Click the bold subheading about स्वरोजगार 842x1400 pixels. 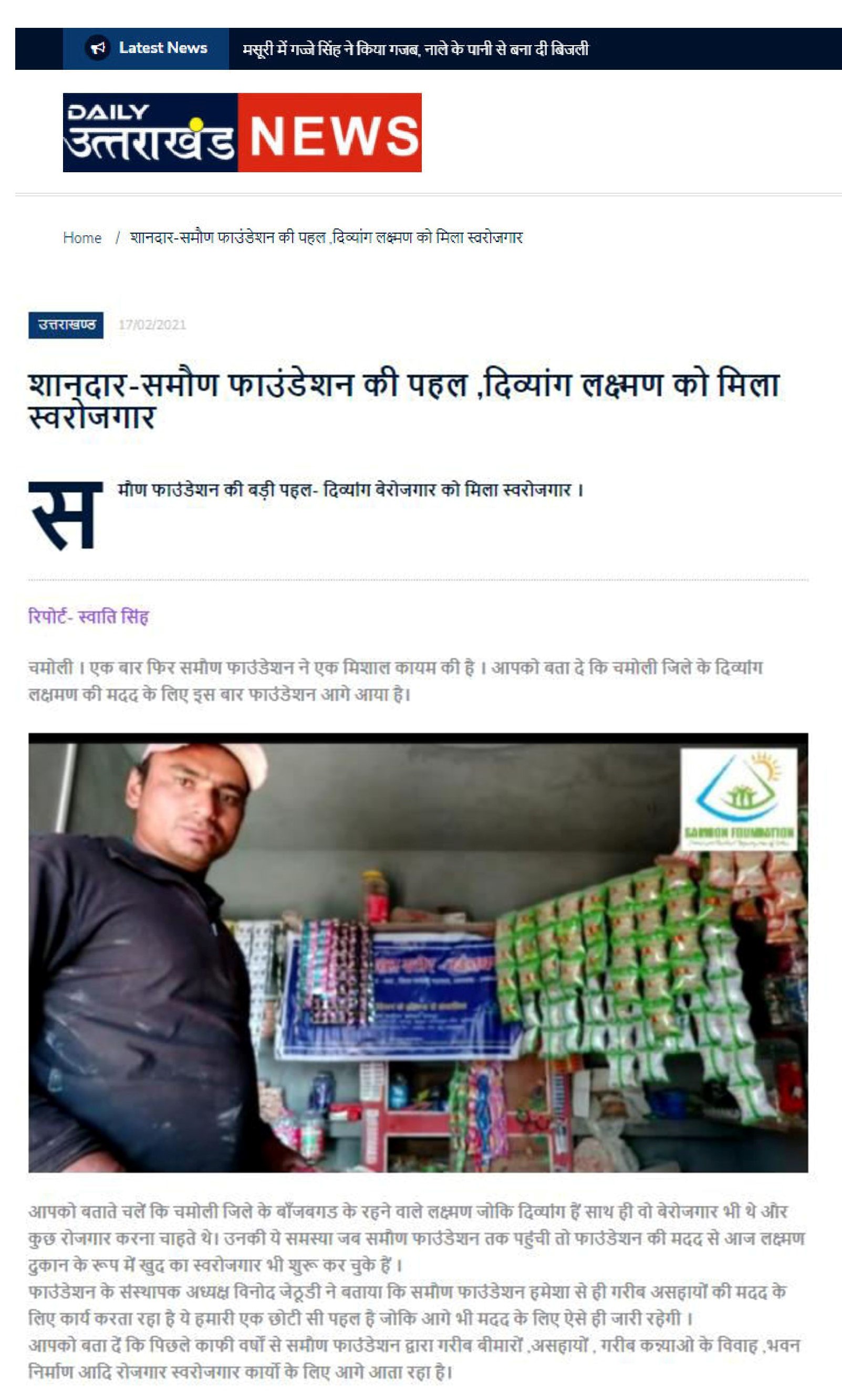click(351, 489)
